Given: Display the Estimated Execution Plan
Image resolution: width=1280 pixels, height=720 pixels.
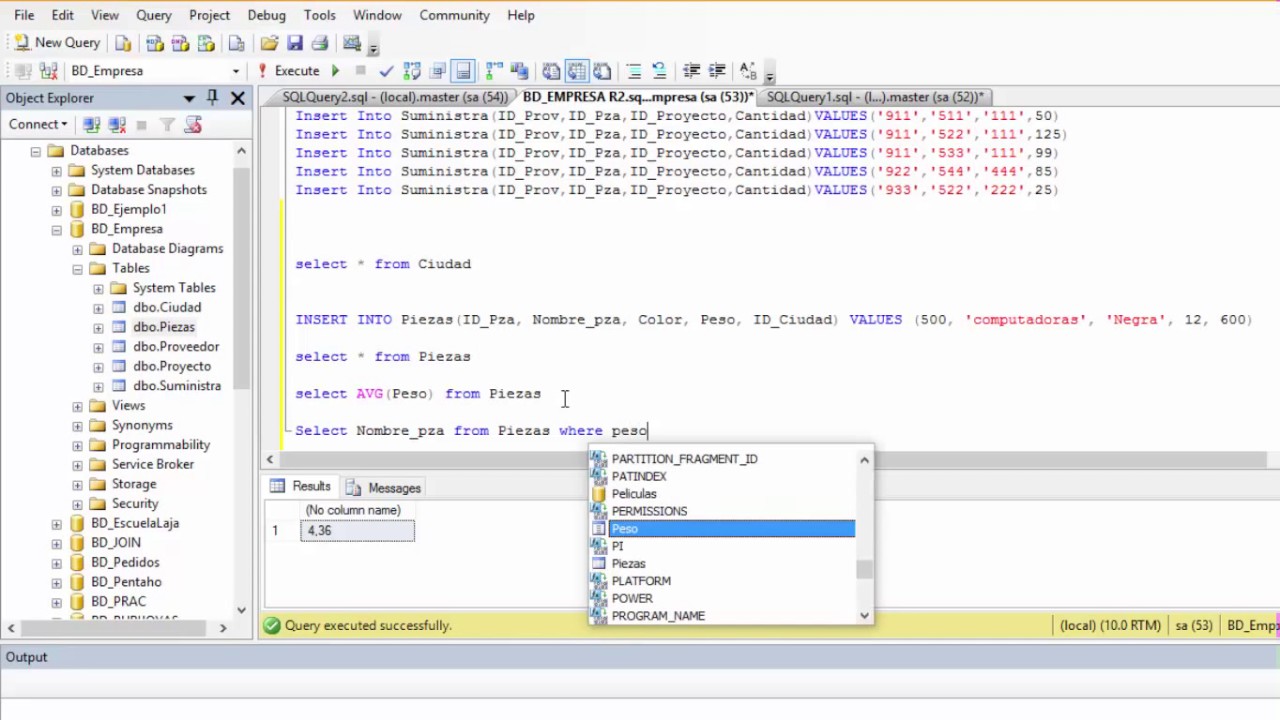Looking at the screenshot, I should click(x=412, y=71).
